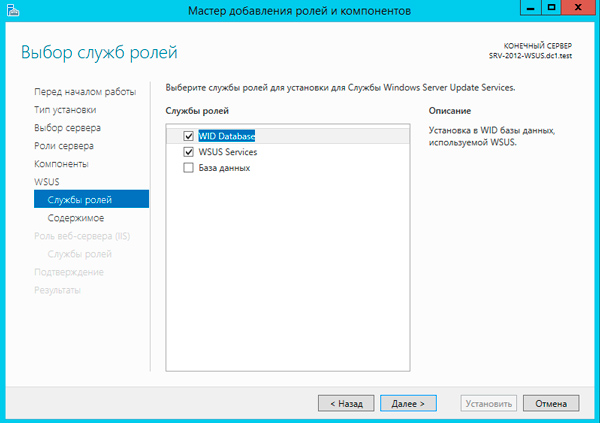
Task: Click the Далее button to continue
Action: click(408, 404)
